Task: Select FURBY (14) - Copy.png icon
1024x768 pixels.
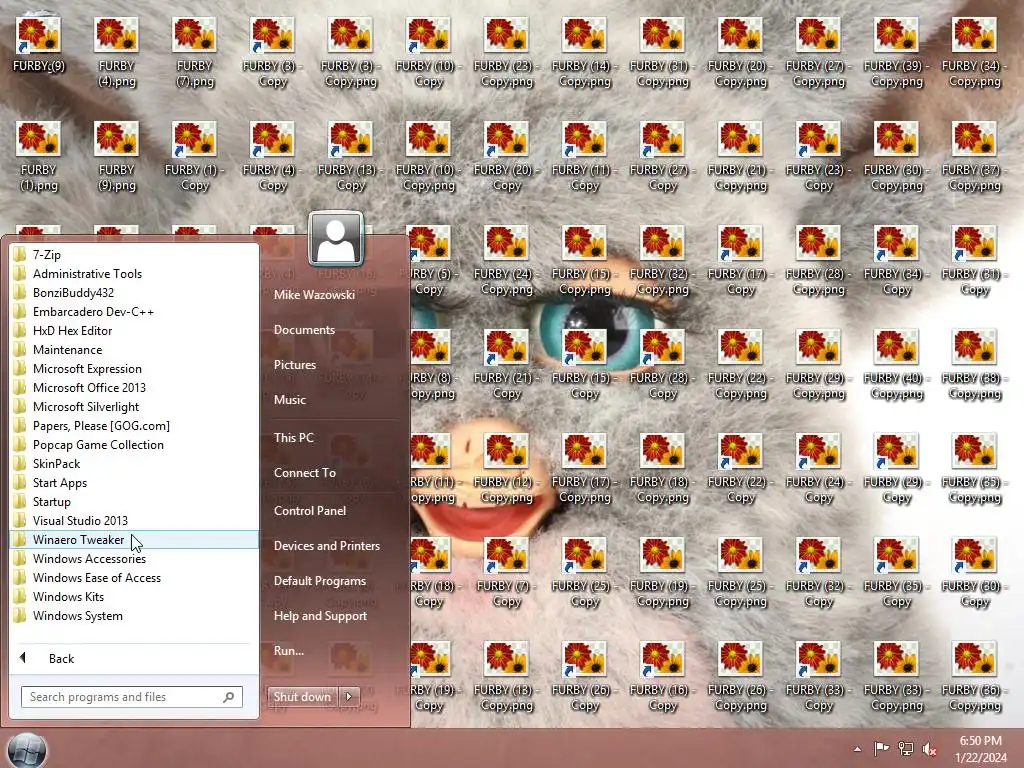Action: tap(584, 52)
